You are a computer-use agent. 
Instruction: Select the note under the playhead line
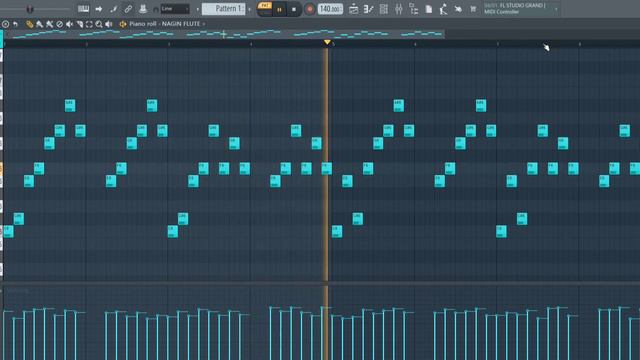[327, 168]
